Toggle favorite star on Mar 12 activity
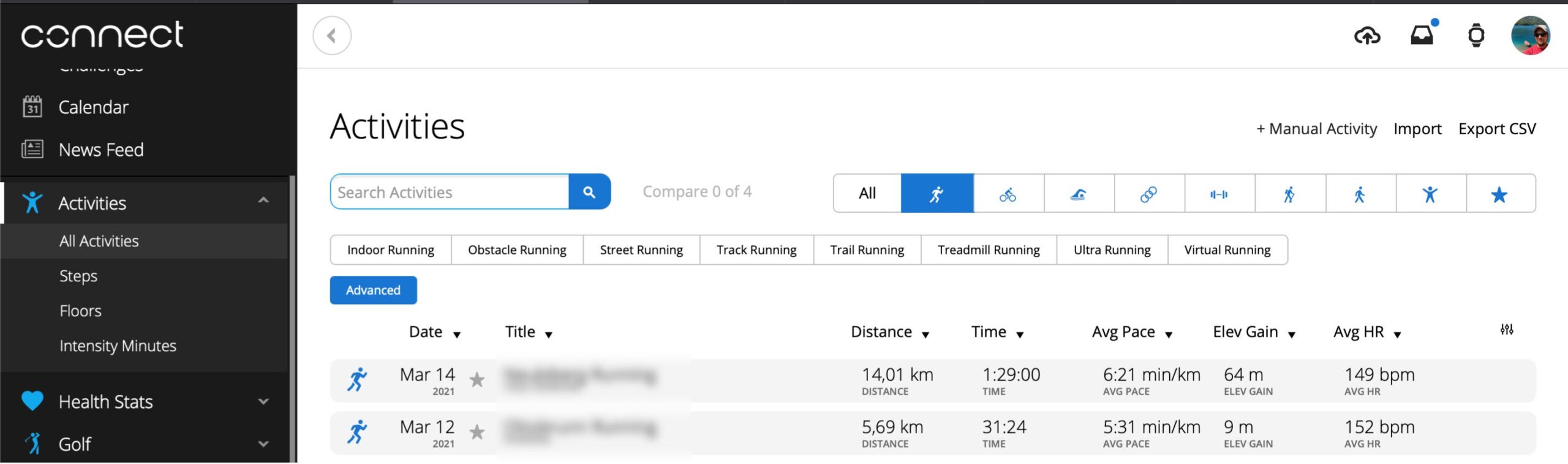The image size is (1568, 464). point(477,432)
